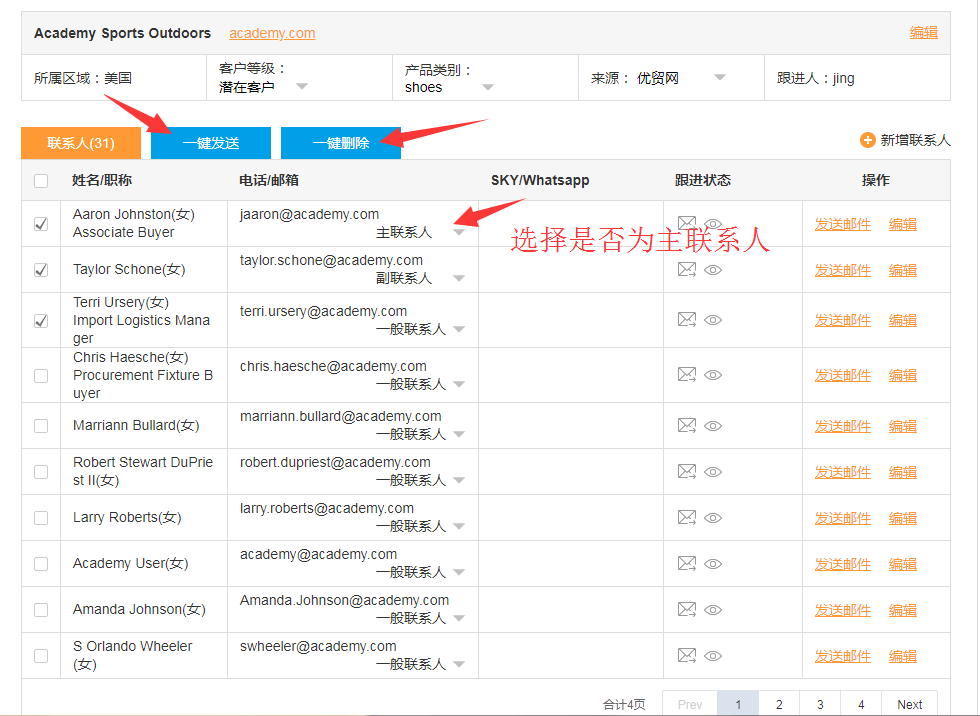Click mail icon in Amanda Johnson row
Screen dimensions: 980x716
point(687,609)
